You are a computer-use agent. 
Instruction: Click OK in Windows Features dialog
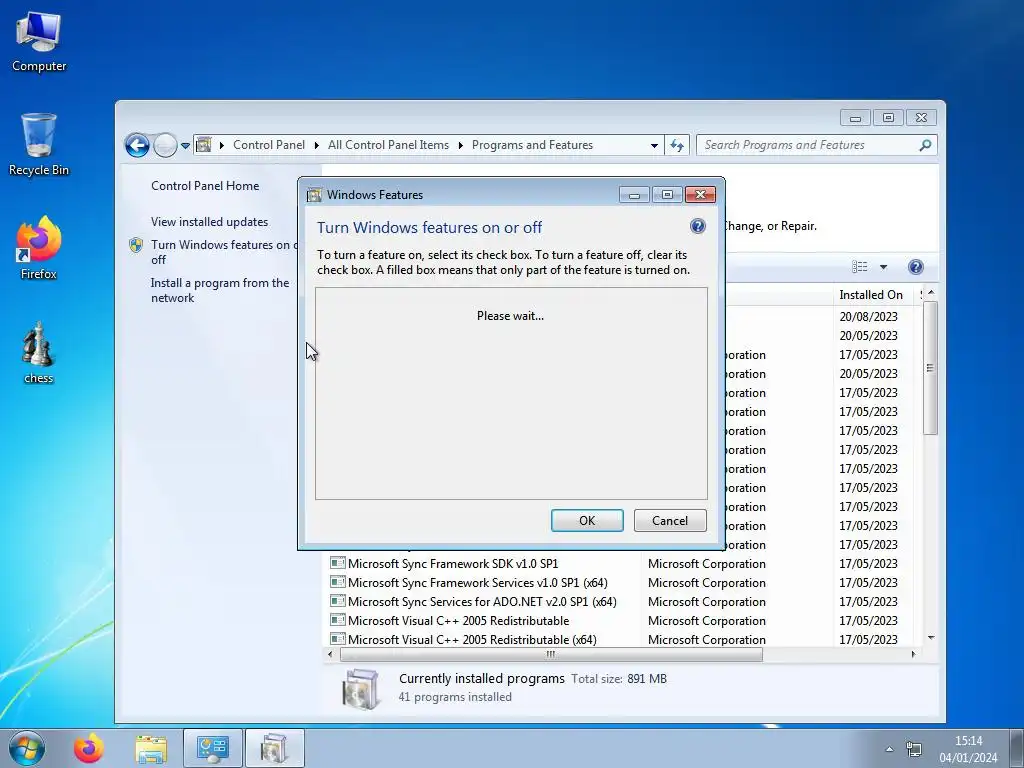point(587,520)
